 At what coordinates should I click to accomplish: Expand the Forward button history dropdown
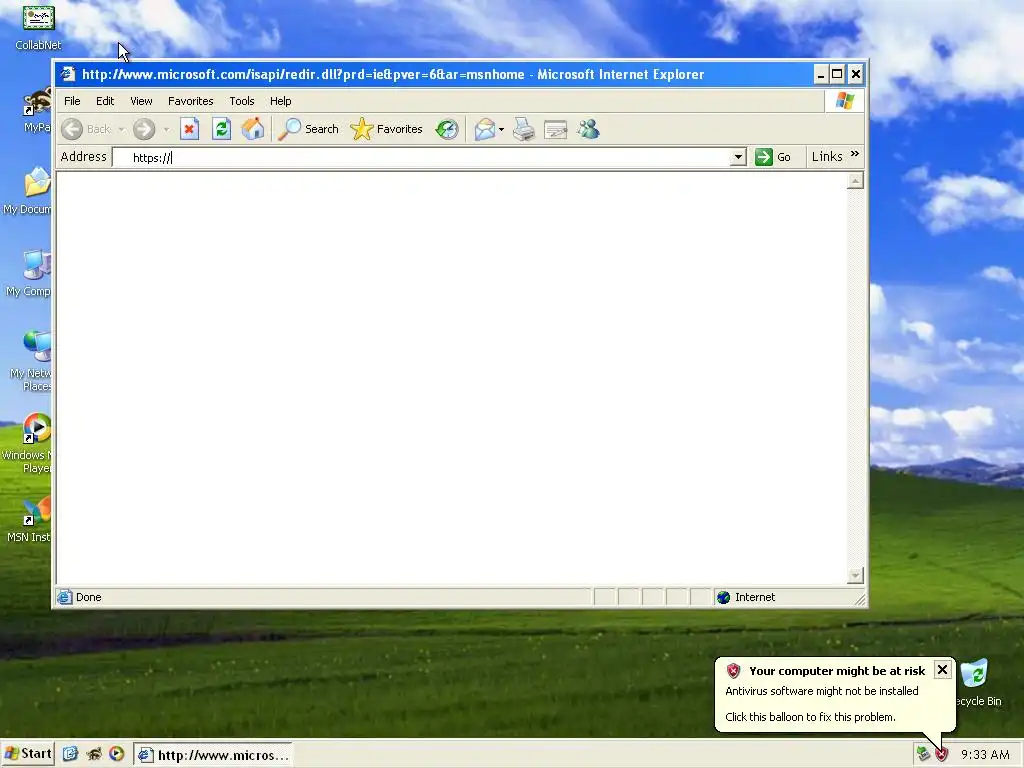pyautogui.click(x=167, y=129)
